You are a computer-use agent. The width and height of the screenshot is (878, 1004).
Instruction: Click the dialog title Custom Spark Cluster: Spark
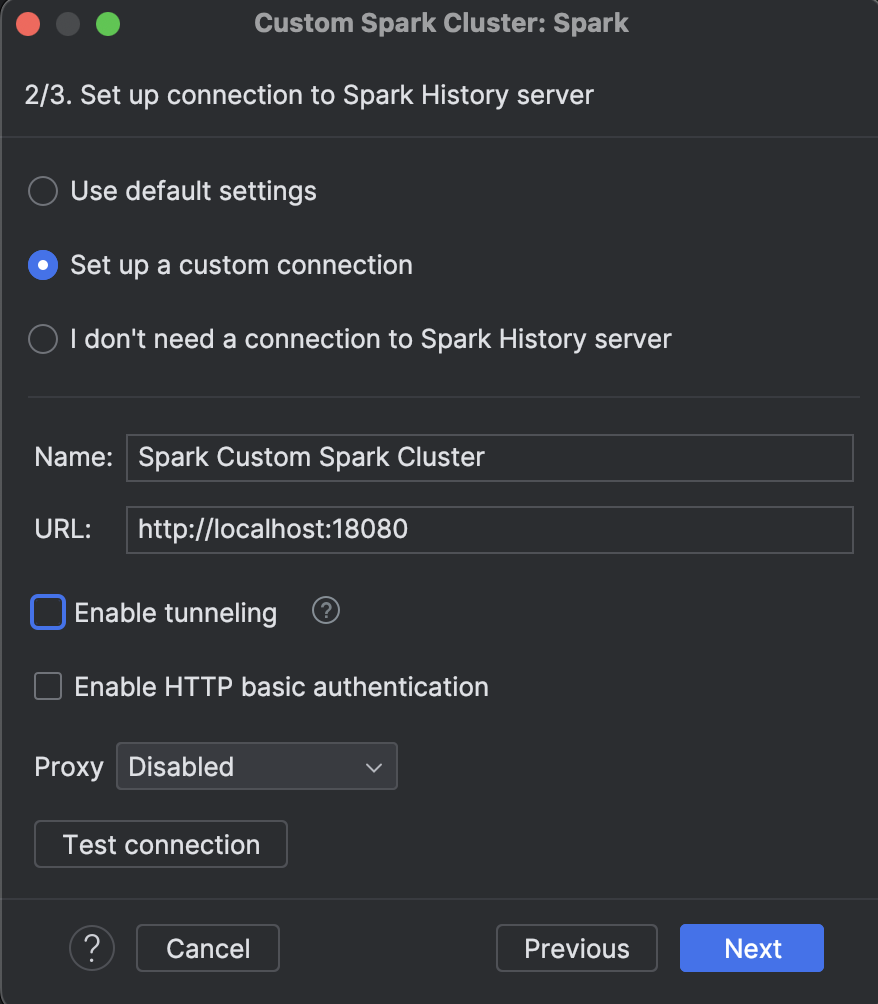click(x=439, y=23)
